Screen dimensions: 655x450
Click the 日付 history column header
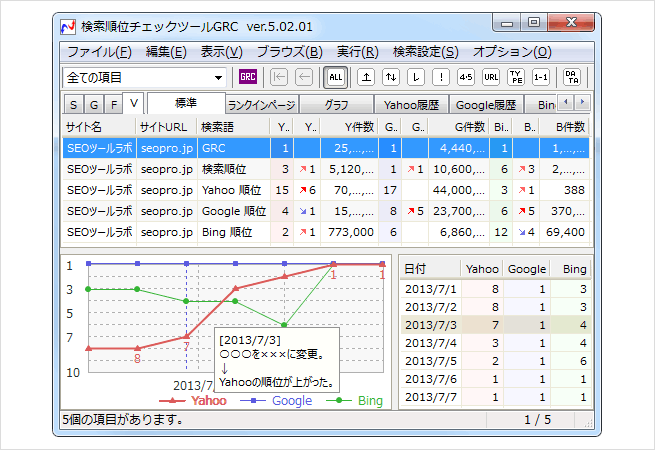430,269
